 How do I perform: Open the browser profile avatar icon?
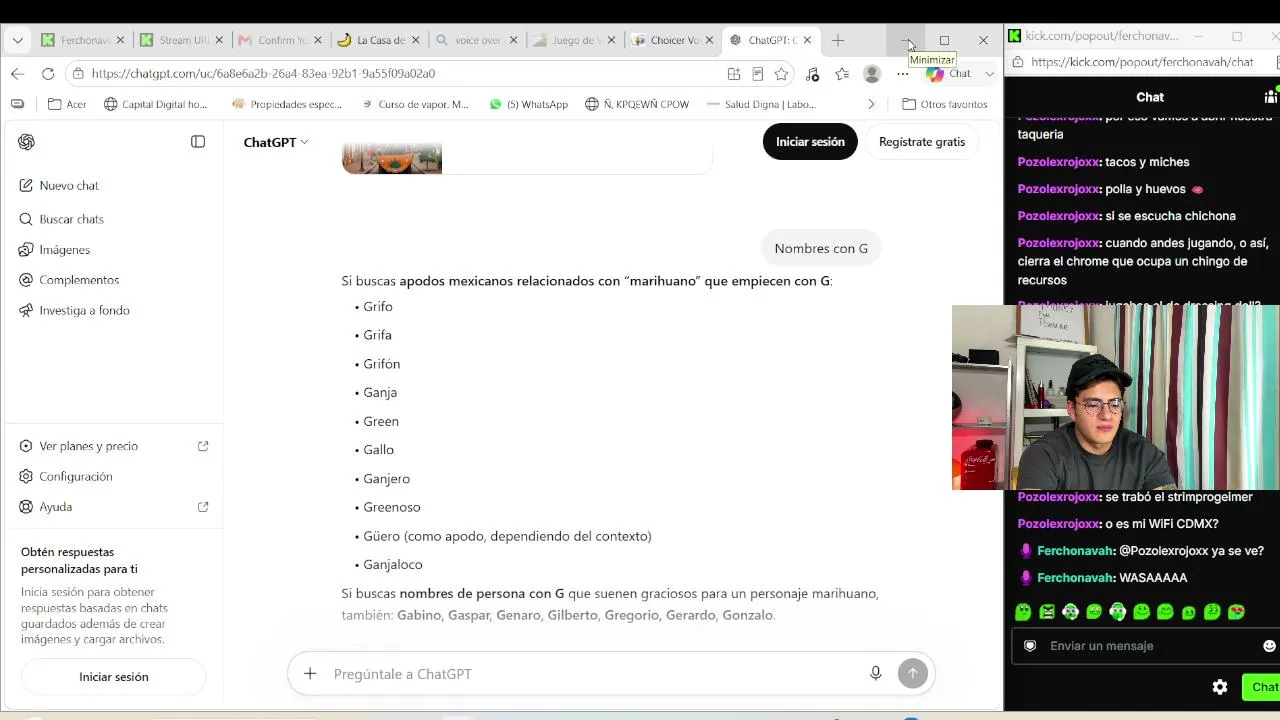tap(872, 74)
